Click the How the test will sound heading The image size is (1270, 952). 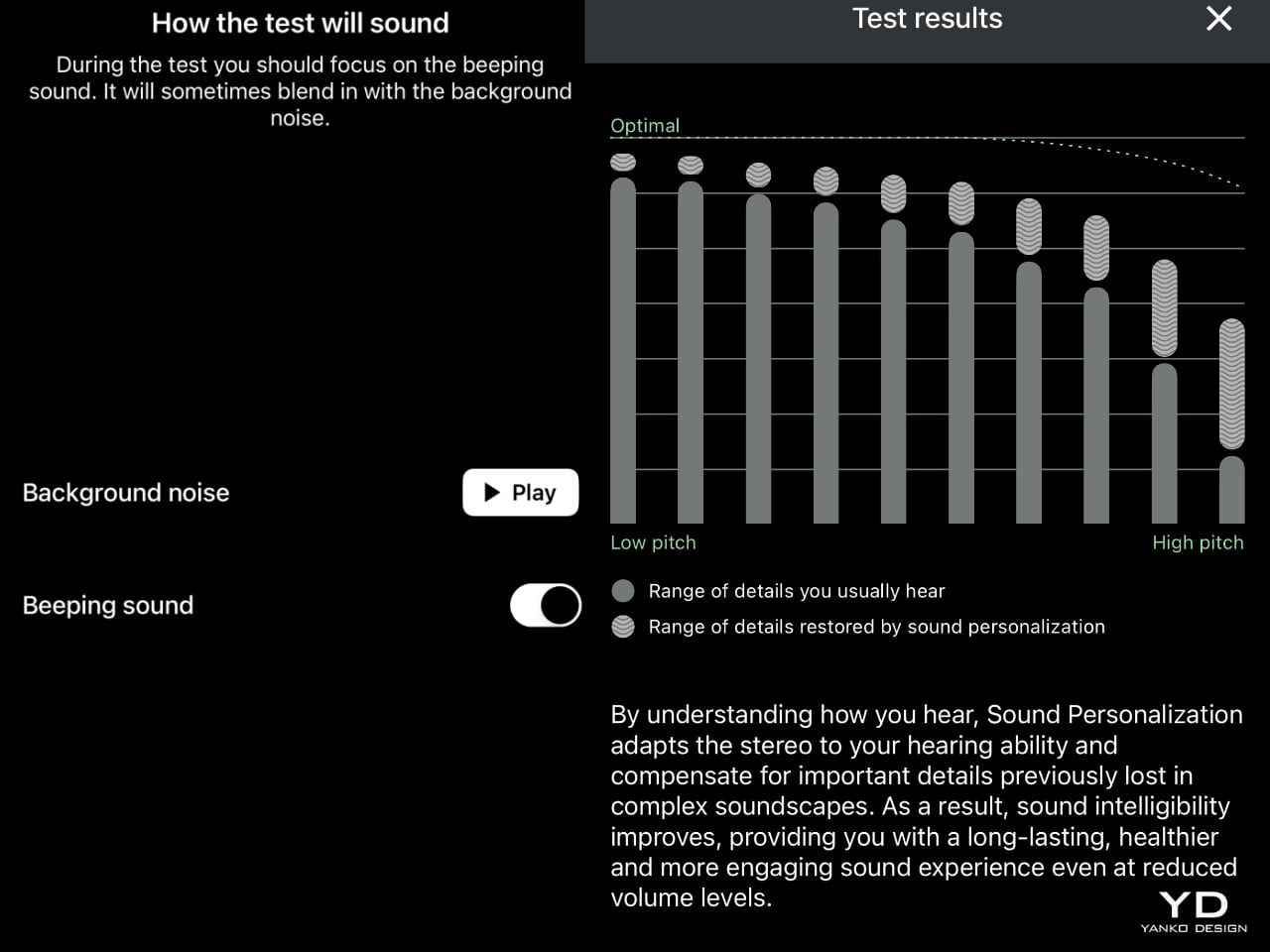coord(300,23)
